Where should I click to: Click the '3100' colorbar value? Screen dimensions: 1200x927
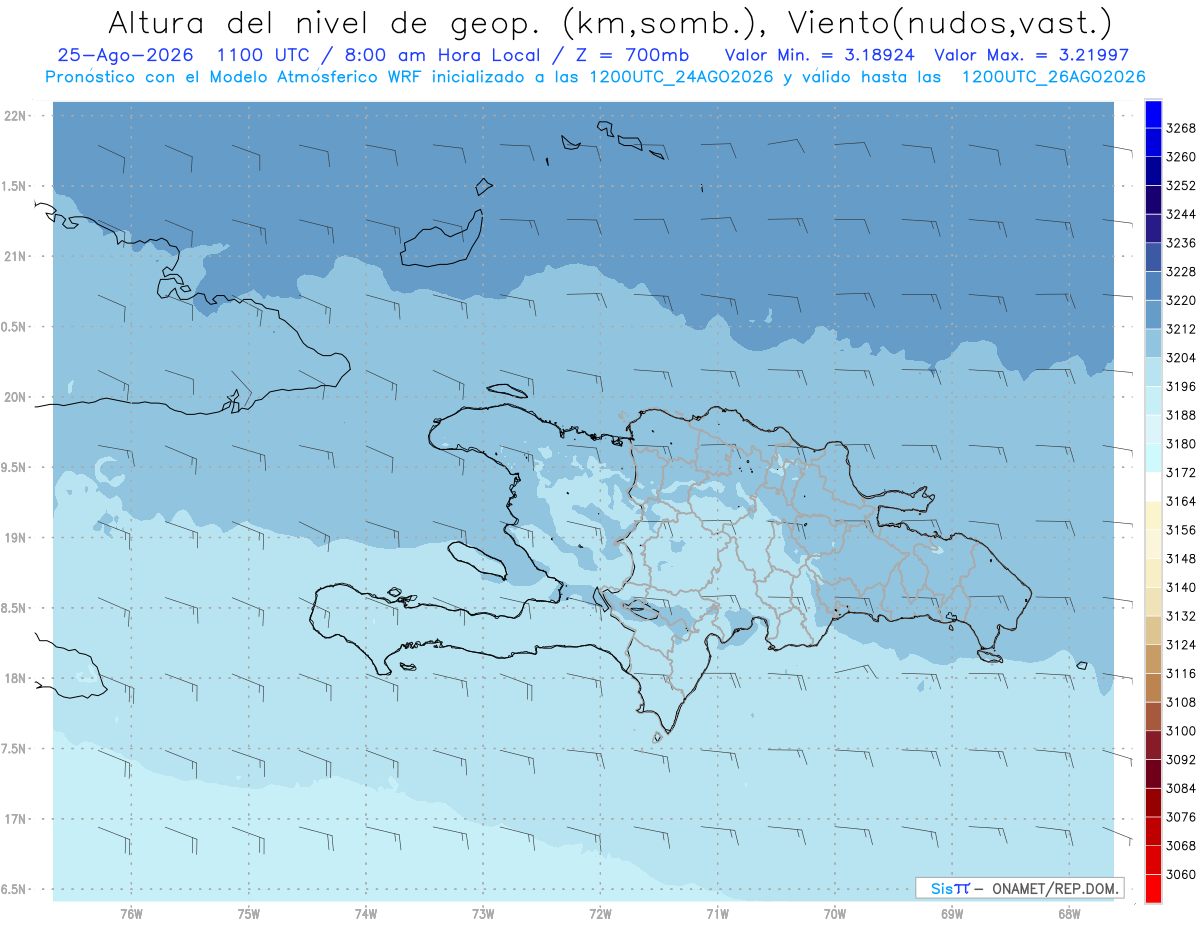click(x=1181, y=731)
